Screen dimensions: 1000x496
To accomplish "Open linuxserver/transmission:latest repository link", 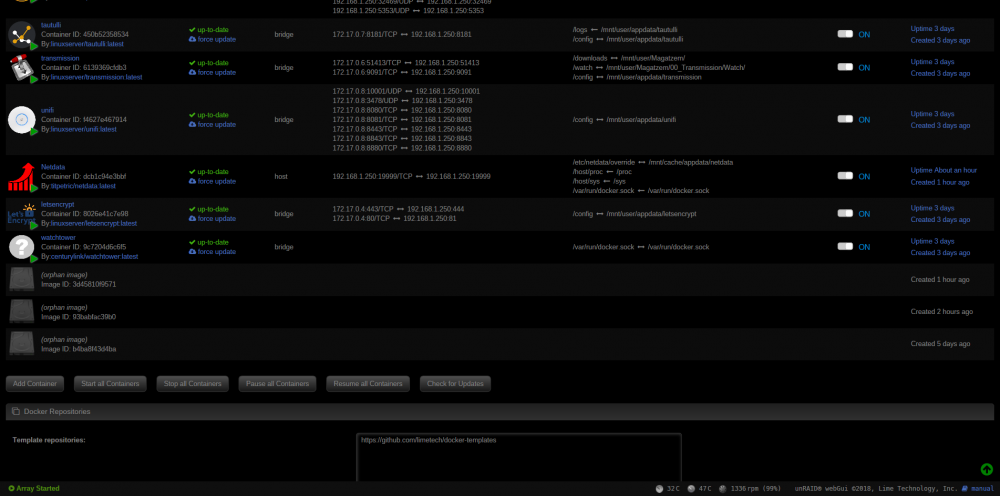I will (x=96, y=77).
